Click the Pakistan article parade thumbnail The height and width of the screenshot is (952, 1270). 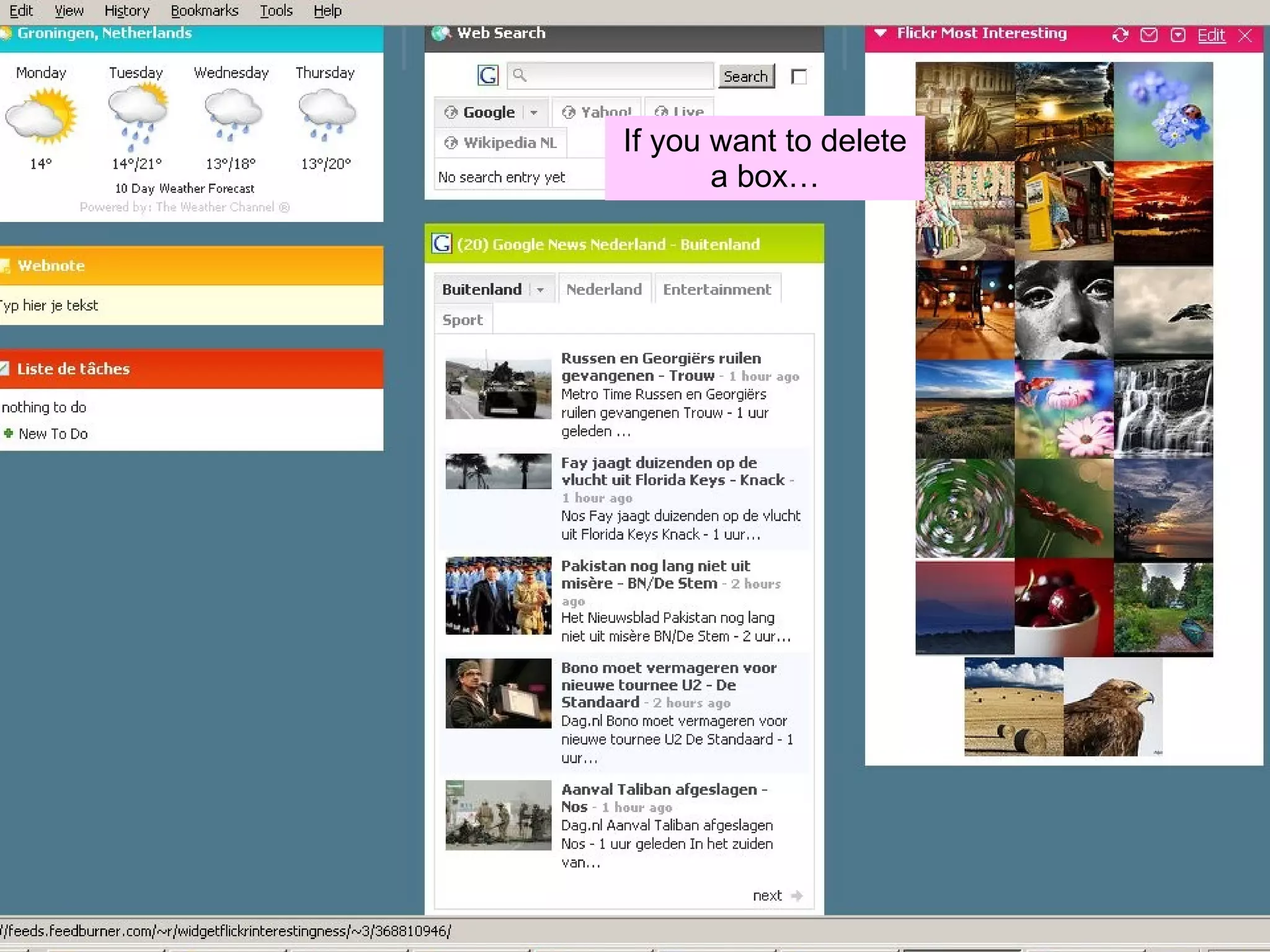498,596
